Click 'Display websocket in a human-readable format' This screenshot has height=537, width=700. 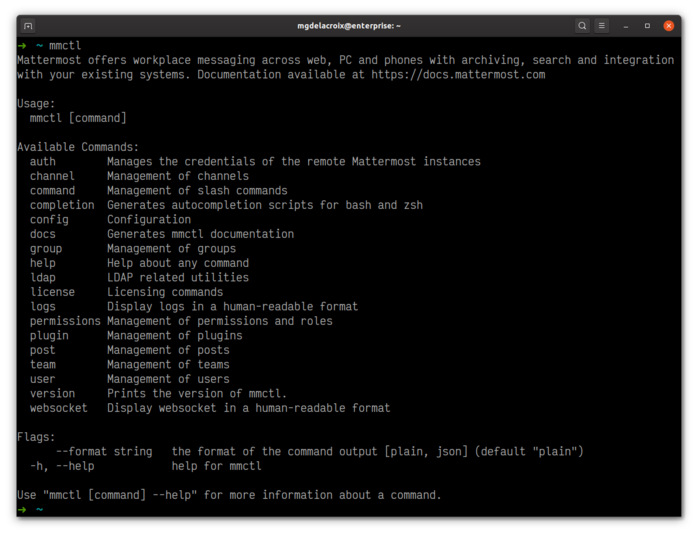click(249, 408)
